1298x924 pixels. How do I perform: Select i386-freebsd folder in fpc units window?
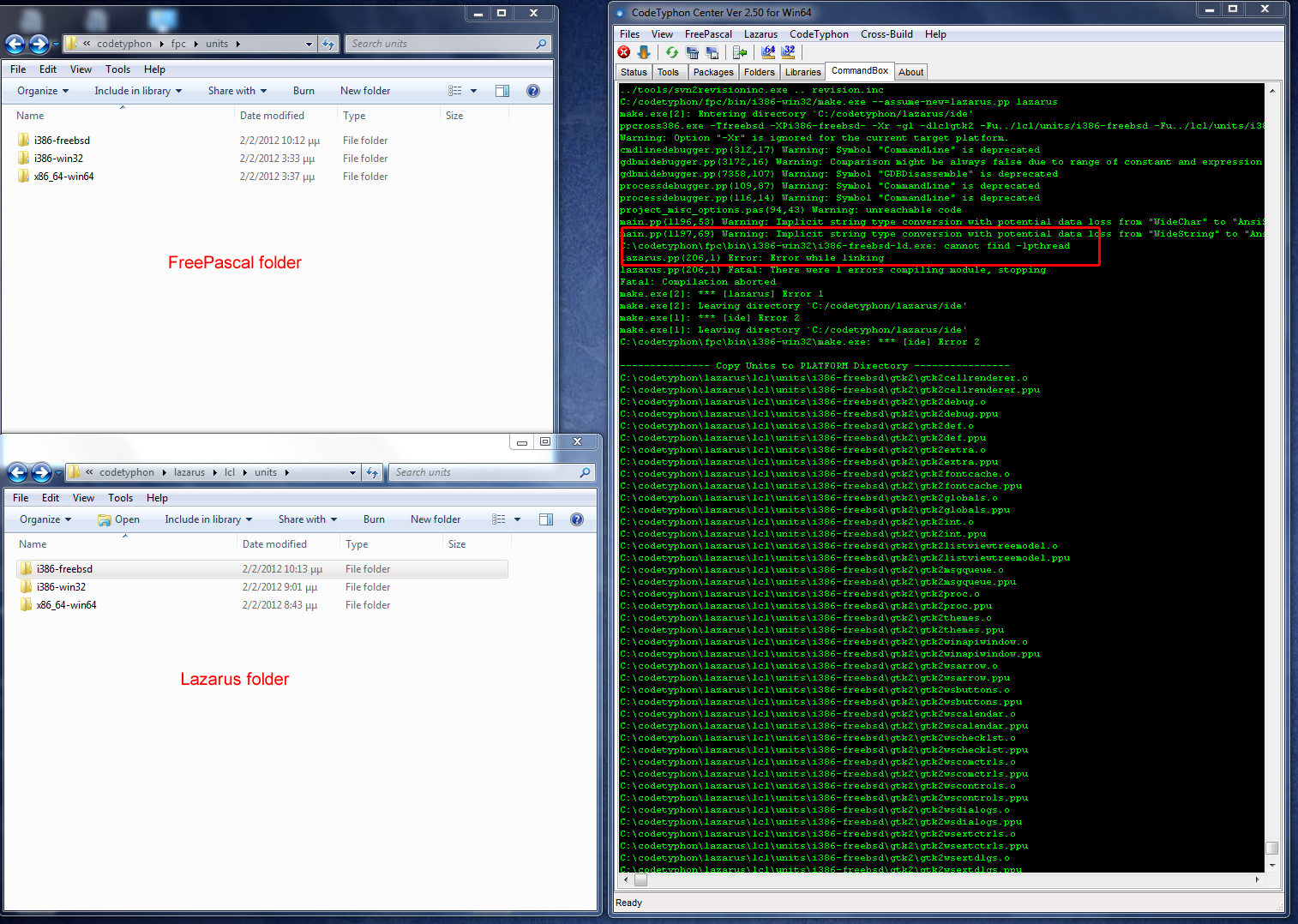pyautogui.click(x=62, y=141)
